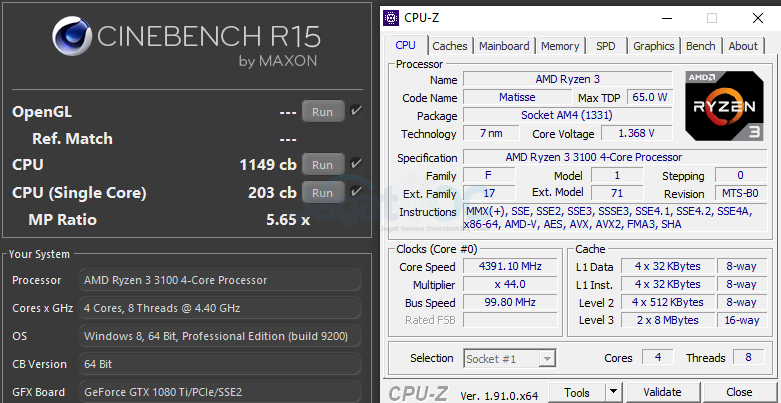Run the CPU (Single Core) benchmark
The width and height of the screenshot is (781, 403).
pyautogui.click(x=322, y=193)
